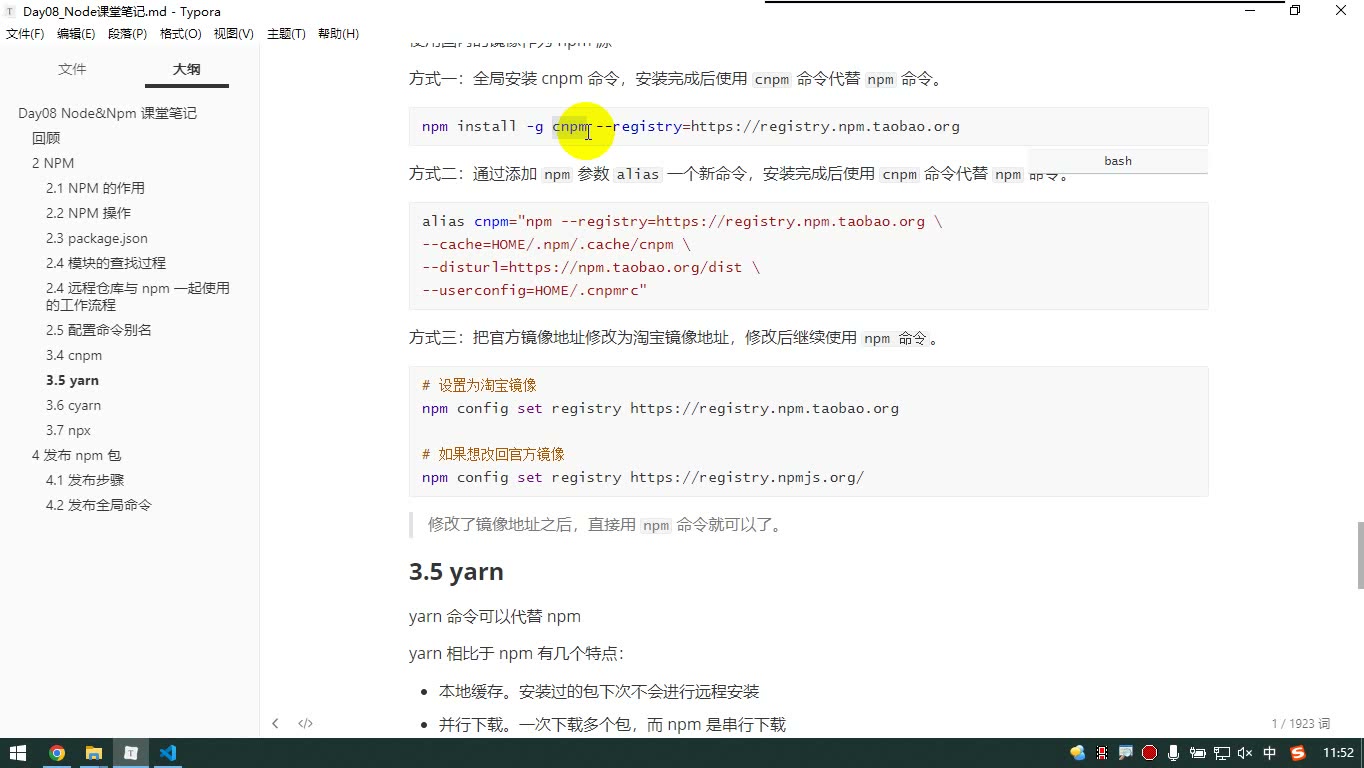Click the bullet 本地缓存 list item

(x=599, y=691)
